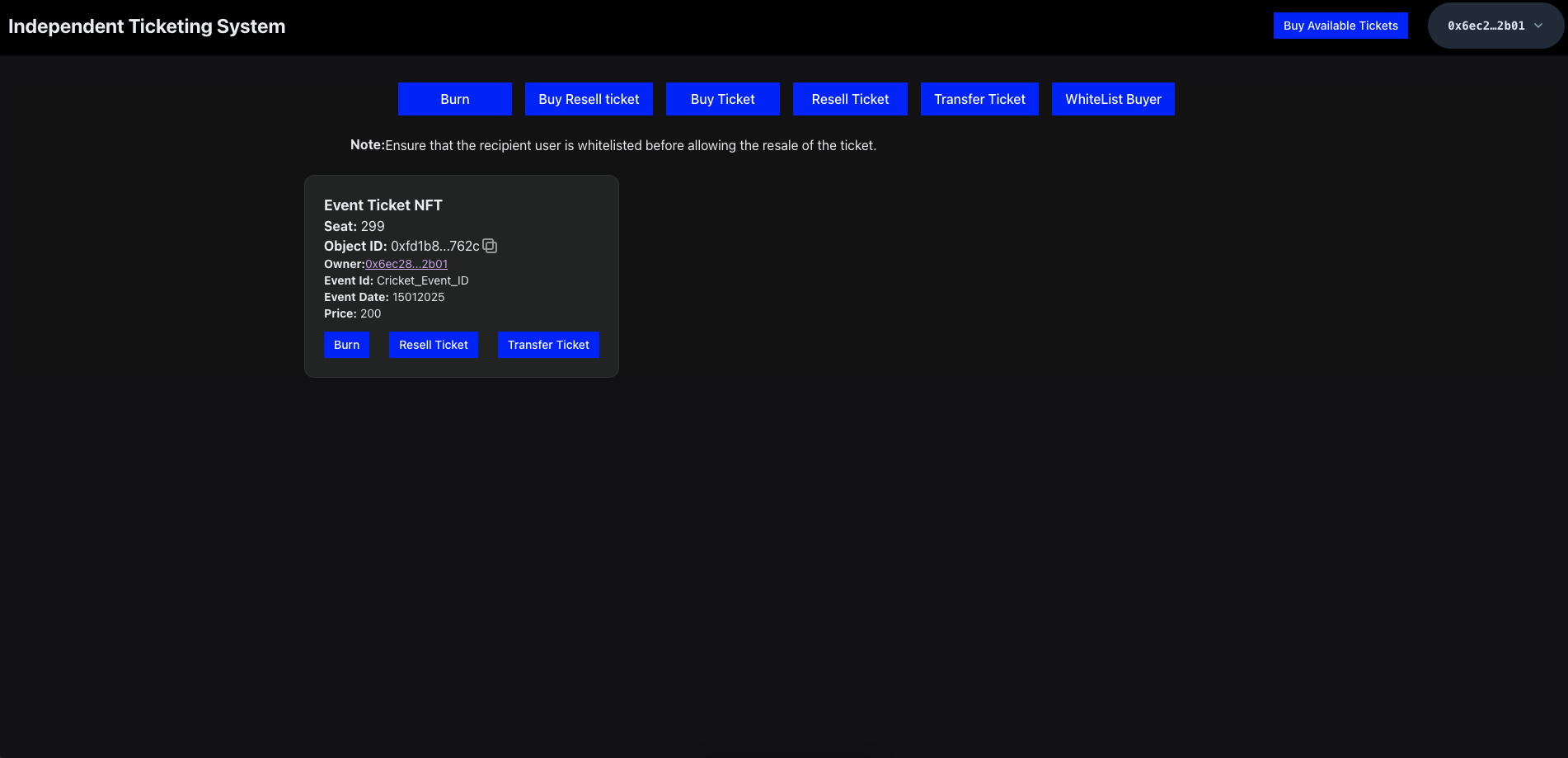Screen dimensions: 1568x758
Task: Click Buy Available Tickets
Action: (1340, 26)
